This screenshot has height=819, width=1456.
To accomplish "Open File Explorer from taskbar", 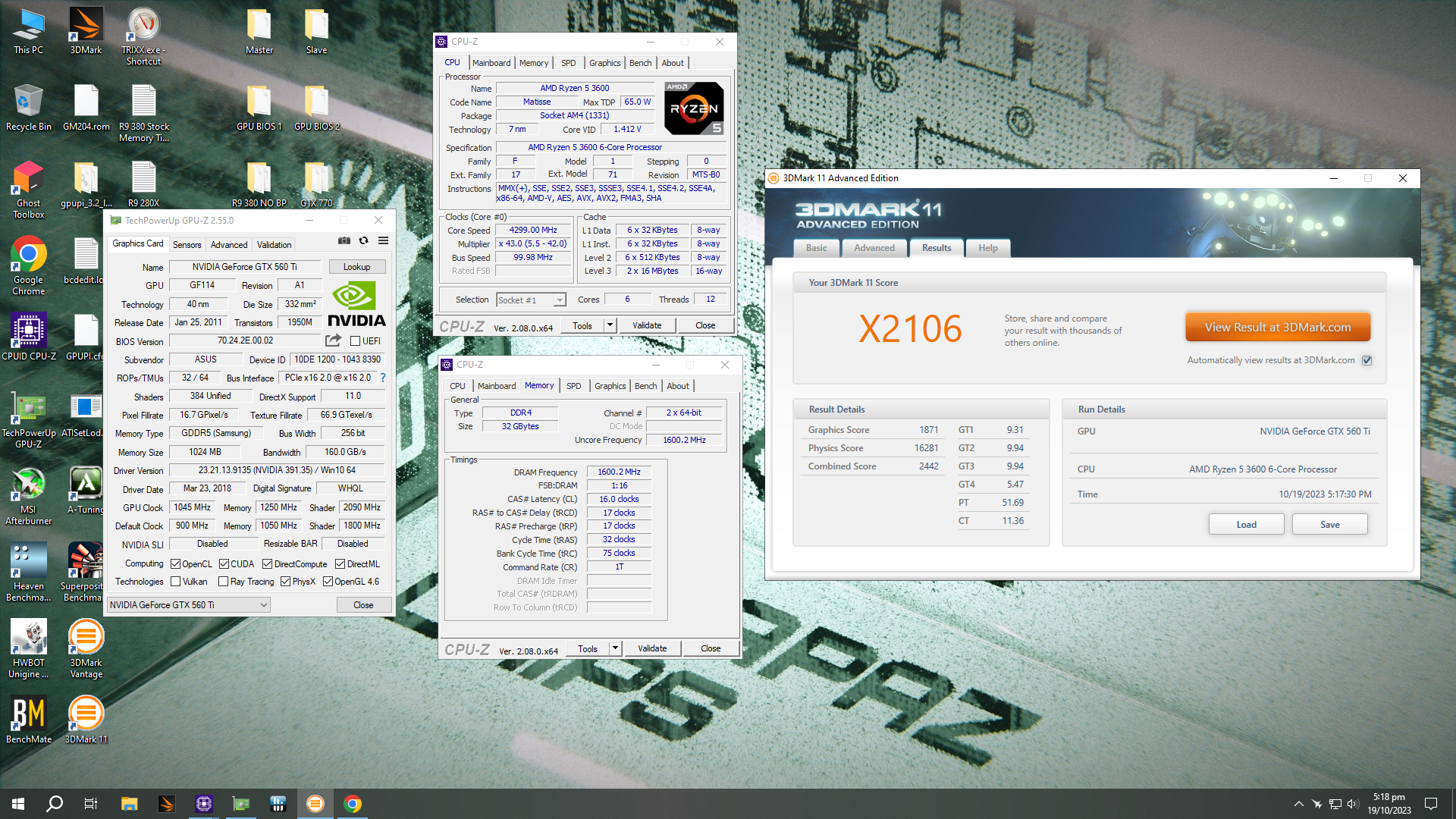I will (x=129, y=804).
